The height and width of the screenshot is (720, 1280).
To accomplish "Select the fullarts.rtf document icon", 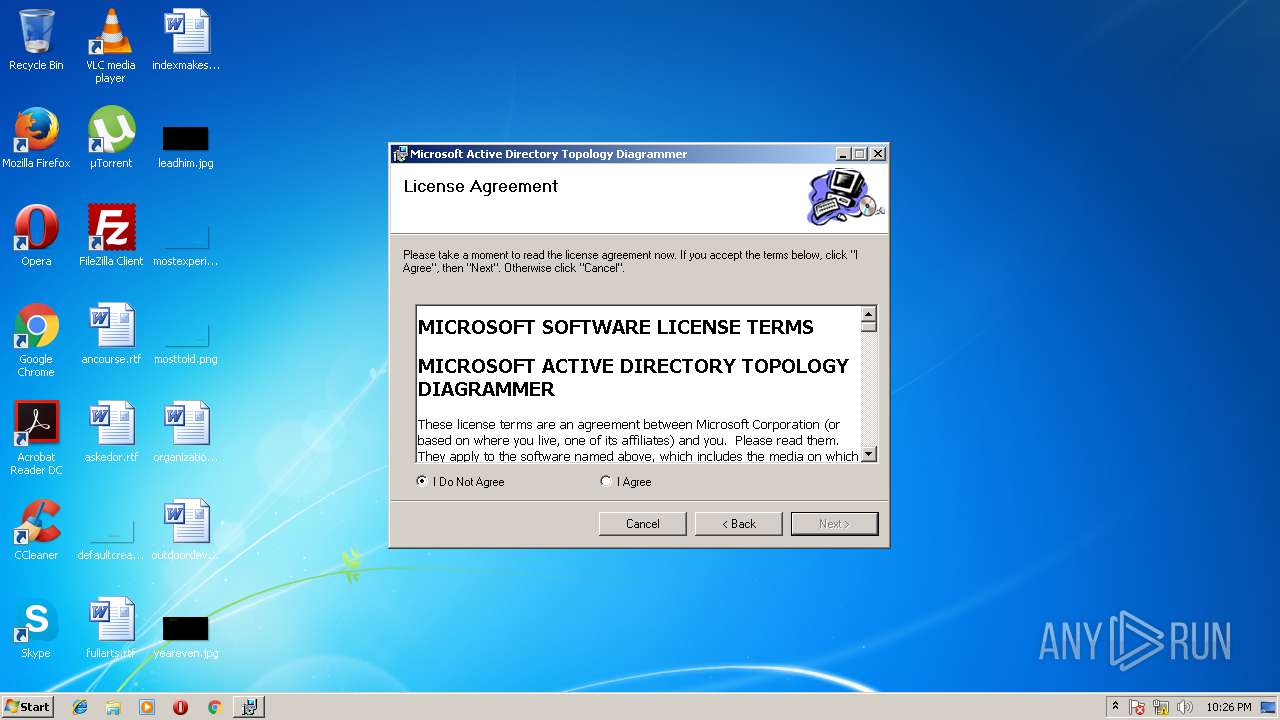I will coord(110,628).
